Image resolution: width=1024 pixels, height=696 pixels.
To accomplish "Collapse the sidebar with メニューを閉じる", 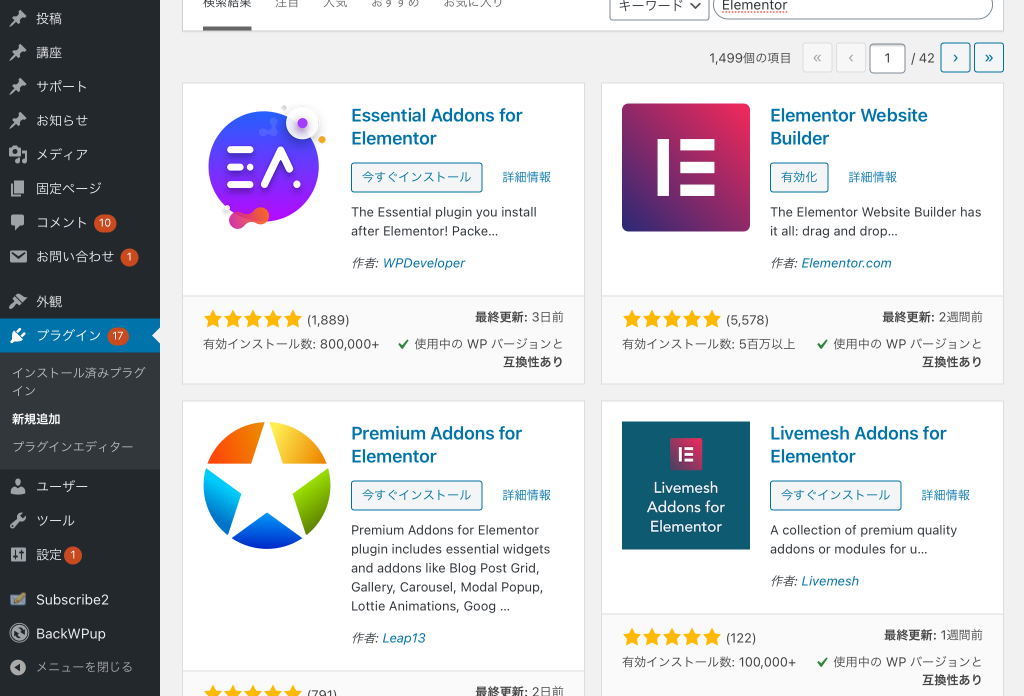I will click(x=84, y=667).
